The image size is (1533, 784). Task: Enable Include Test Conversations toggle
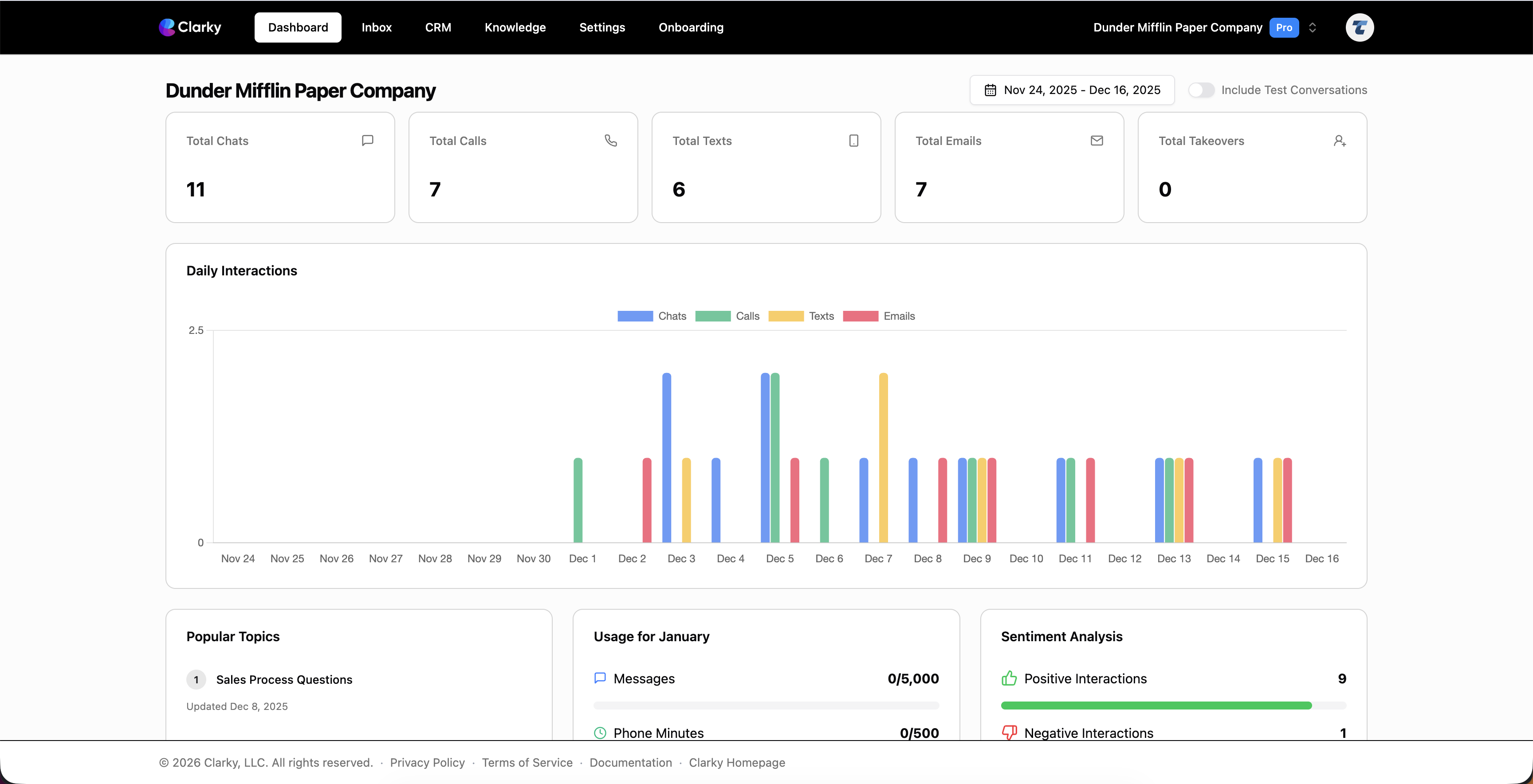coord(1201,90)
